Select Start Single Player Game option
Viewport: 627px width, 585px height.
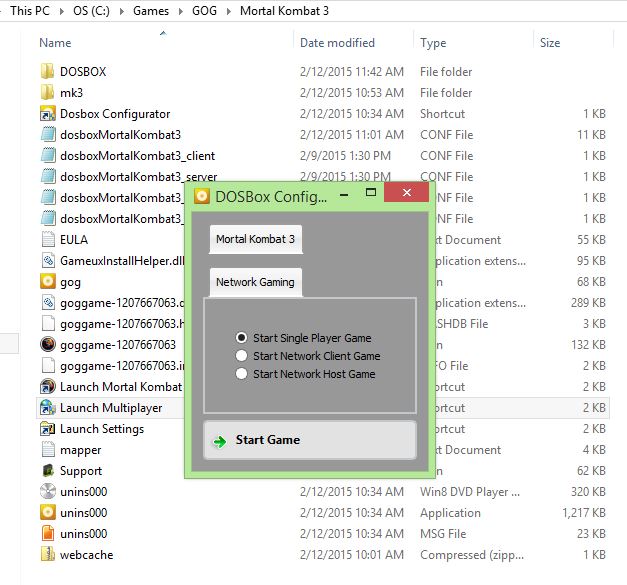pos(242,338)
